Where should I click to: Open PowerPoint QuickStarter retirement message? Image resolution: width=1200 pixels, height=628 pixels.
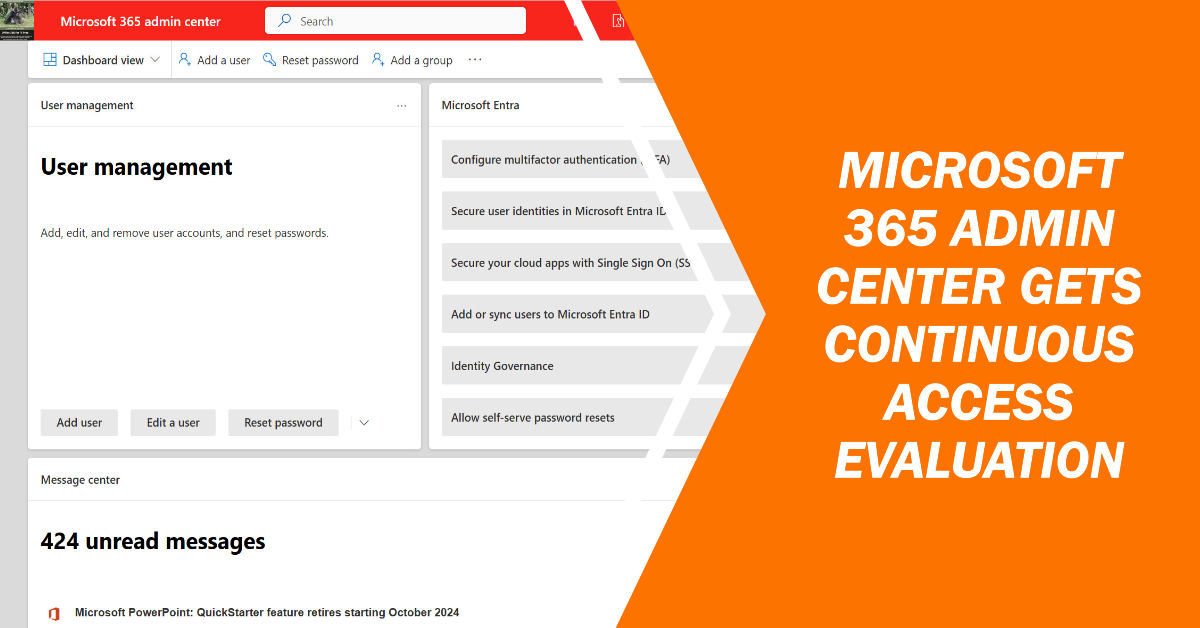(x=267, y=612)
